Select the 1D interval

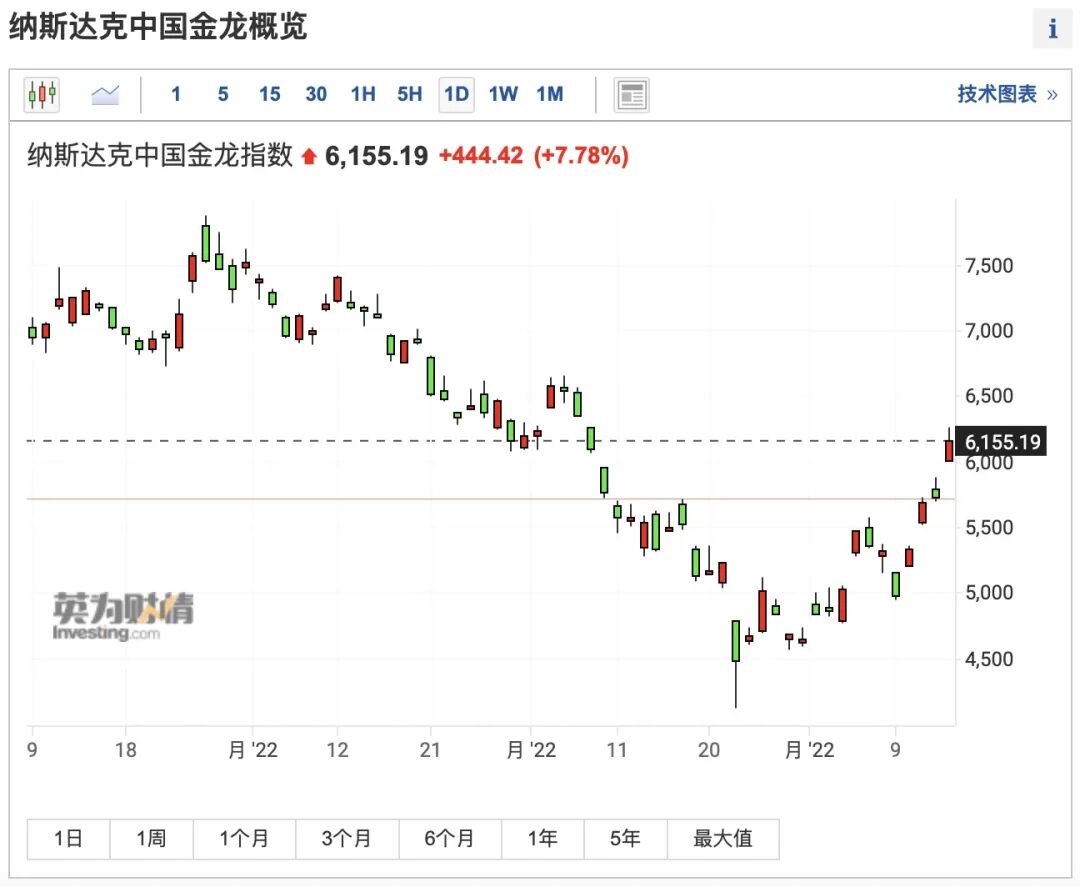pos(457,94)
